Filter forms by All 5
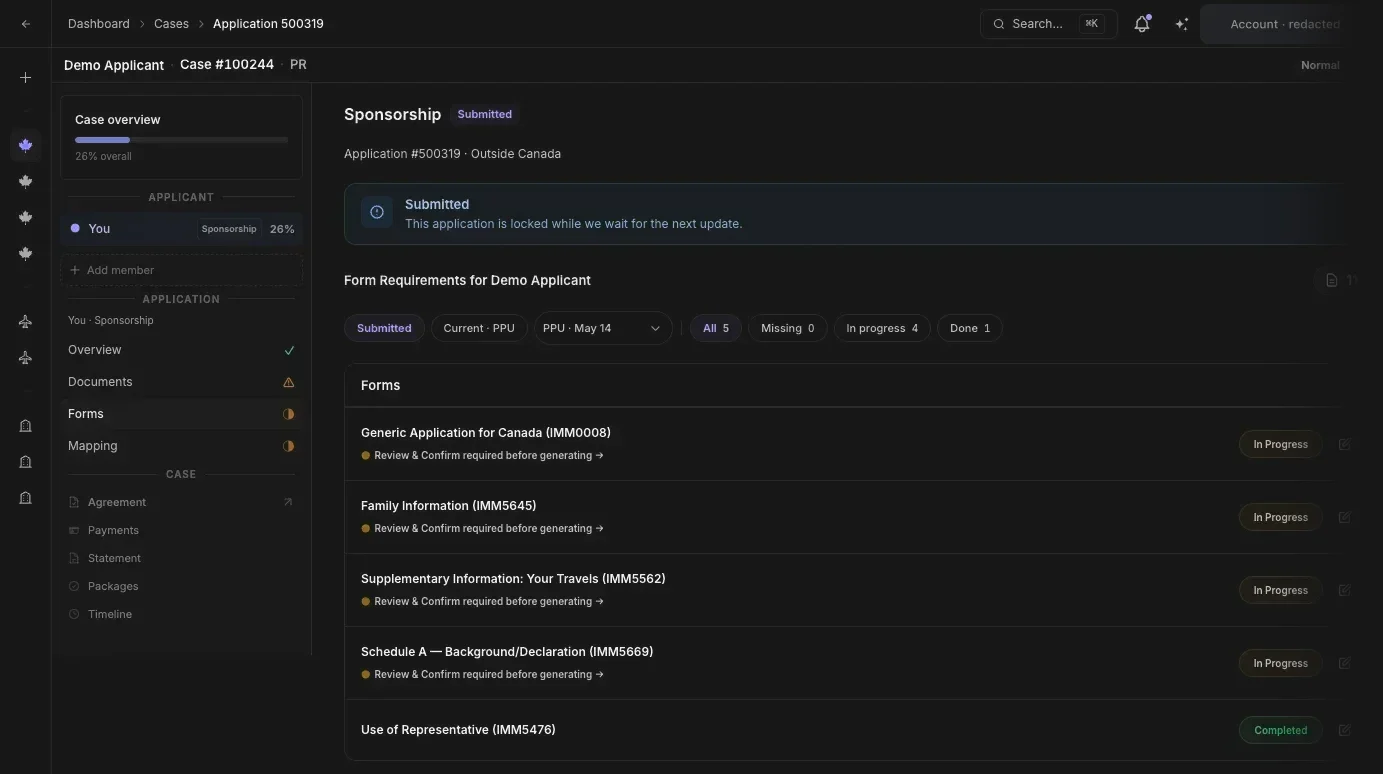This screenshot has width=1383, height=774. tap(716, 328)
